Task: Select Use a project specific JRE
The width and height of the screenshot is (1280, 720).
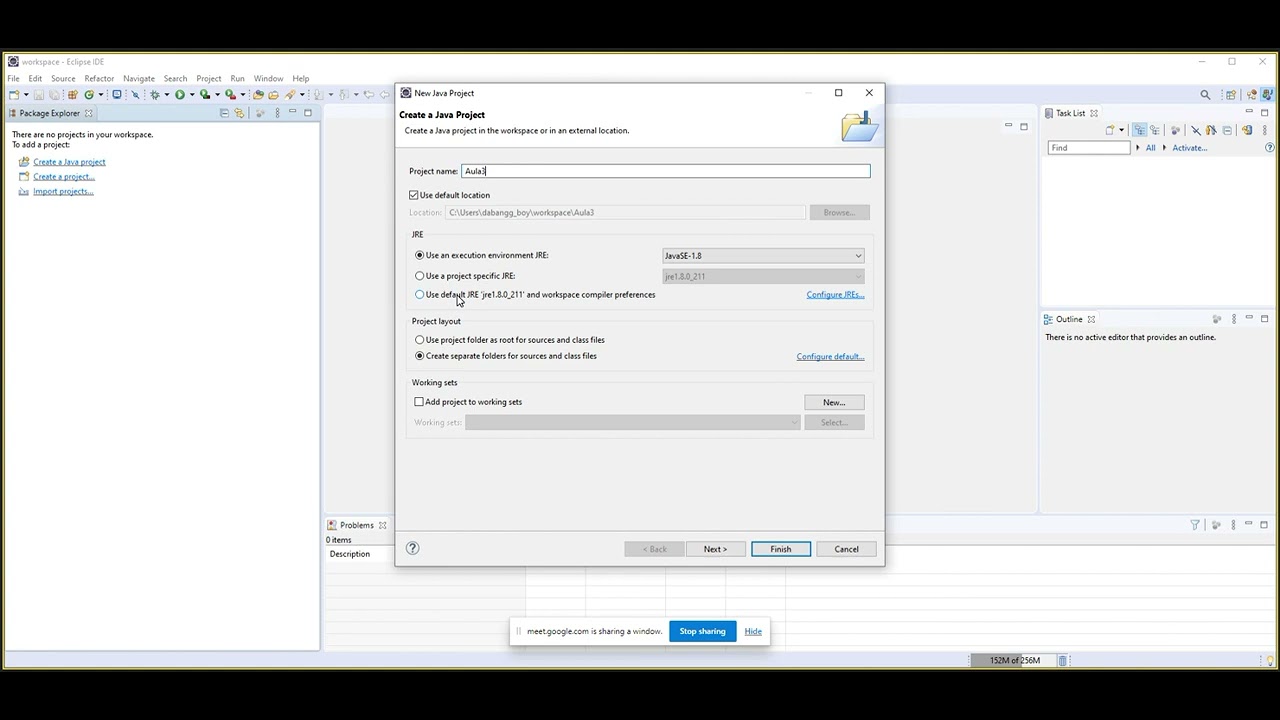Action: (420, 275)
